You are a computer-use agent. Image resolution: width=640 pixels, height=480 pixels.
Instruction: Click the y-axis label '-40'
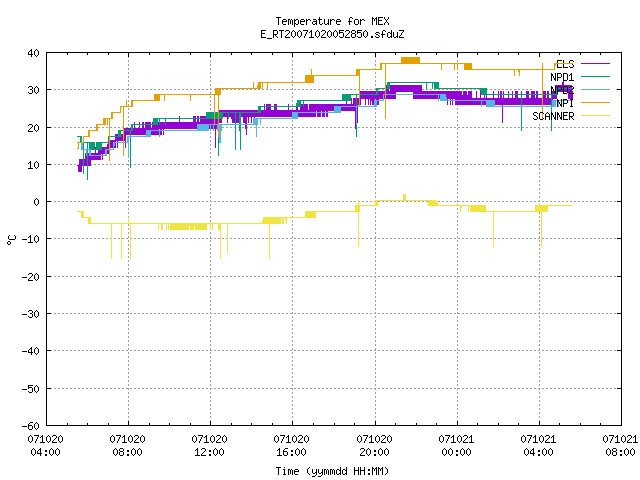click(x=31, y=351)
